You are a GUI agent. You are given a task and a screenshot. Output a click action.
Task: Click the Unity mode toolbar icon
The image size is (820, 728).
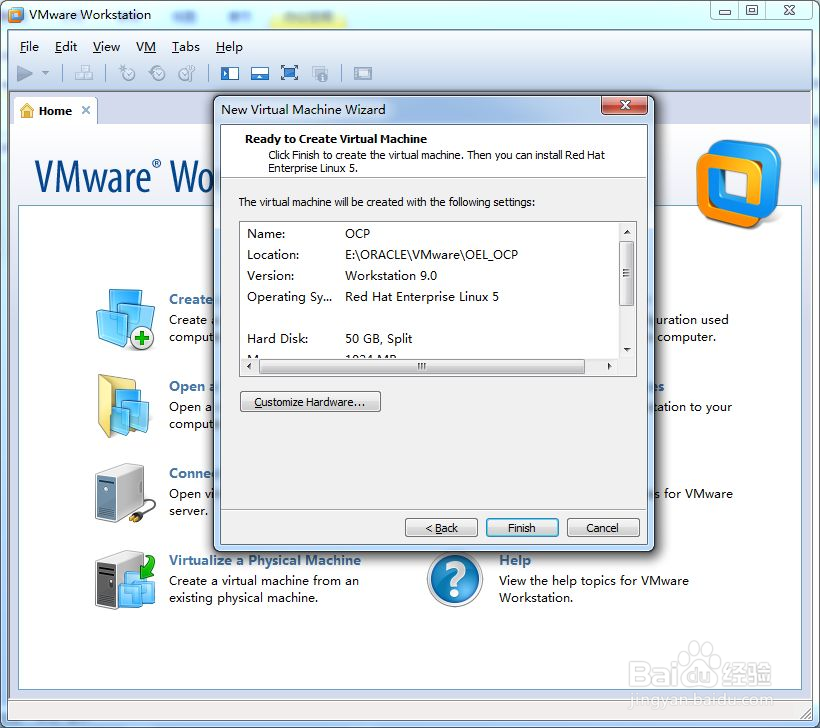(x=320, y=74)
